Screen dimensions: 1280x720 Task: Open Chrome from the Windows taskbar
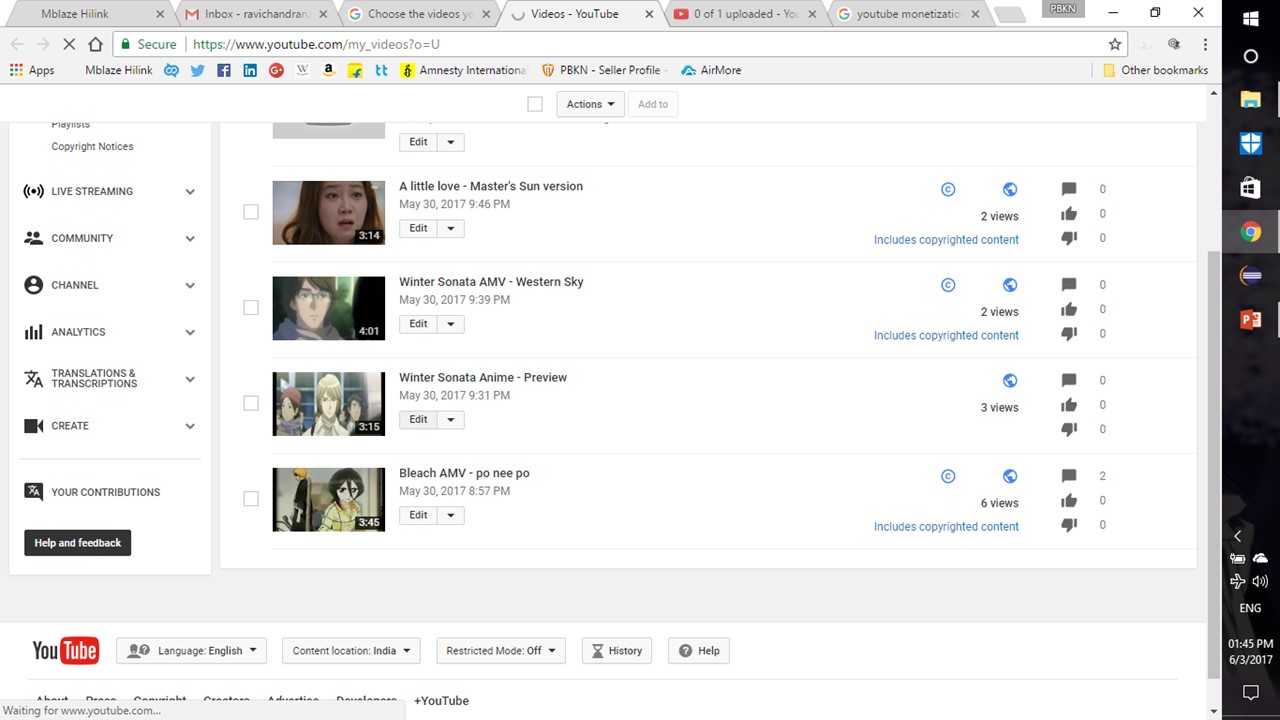click(x=1251, y=232)
